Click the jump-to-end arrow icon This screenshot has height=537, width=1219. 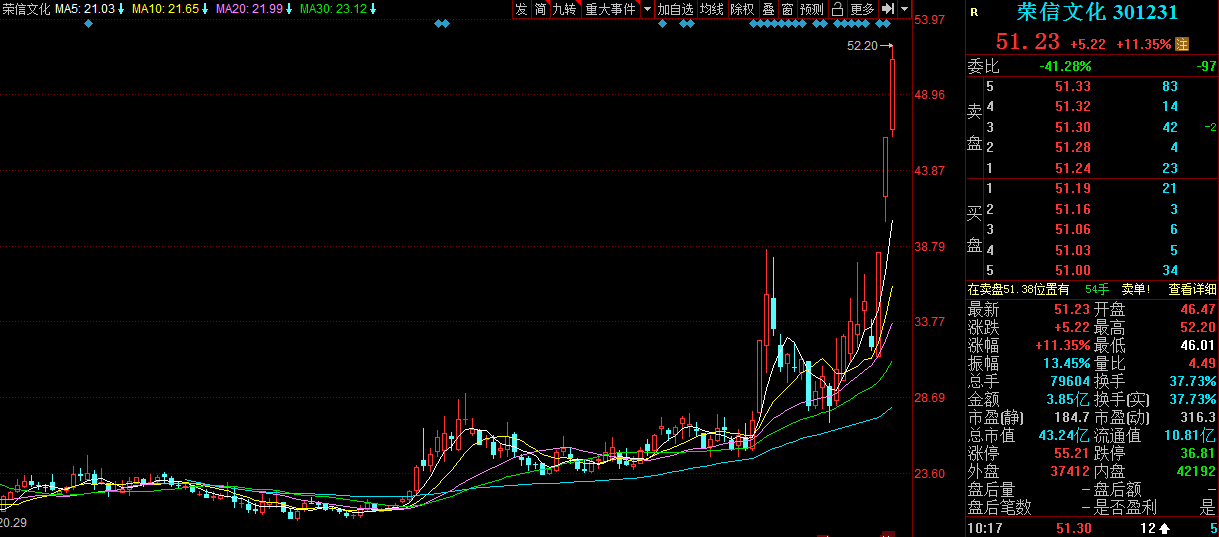(887, 9)
